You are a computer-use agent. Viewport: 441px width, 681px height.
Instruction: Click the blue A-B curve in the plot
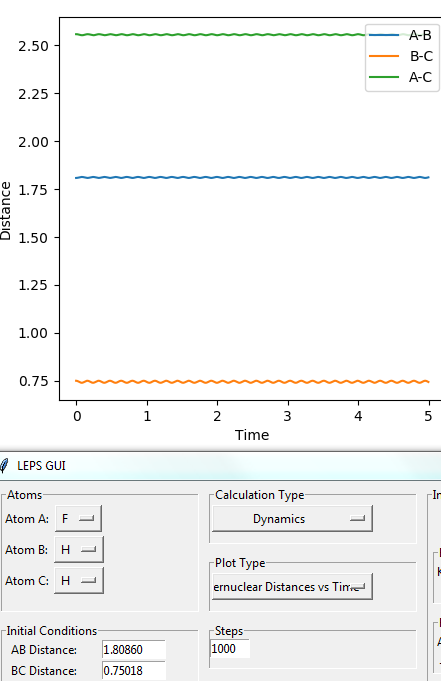[x=252, y=178]
